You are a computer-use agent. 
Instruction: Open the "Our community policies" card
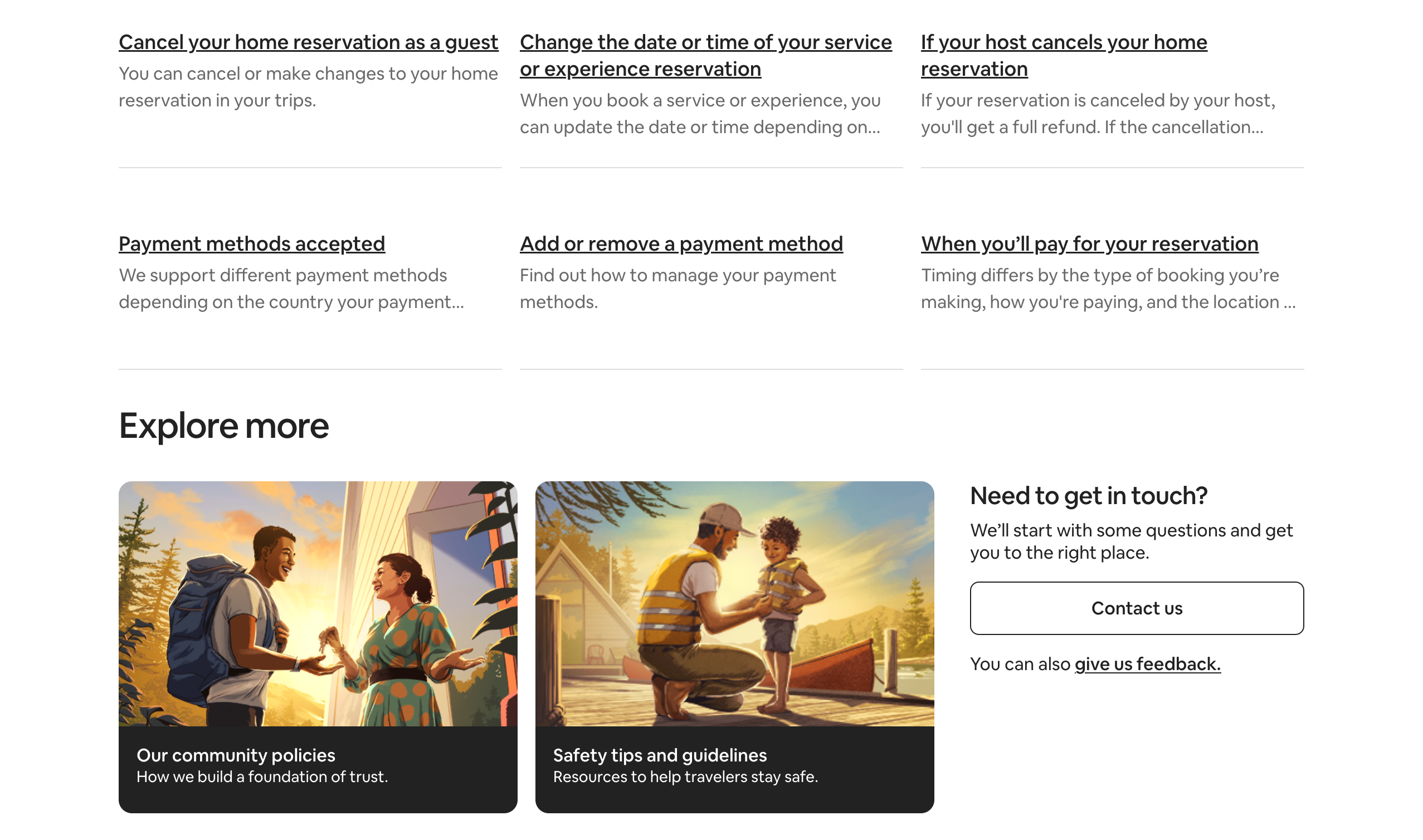click(236, 755)
